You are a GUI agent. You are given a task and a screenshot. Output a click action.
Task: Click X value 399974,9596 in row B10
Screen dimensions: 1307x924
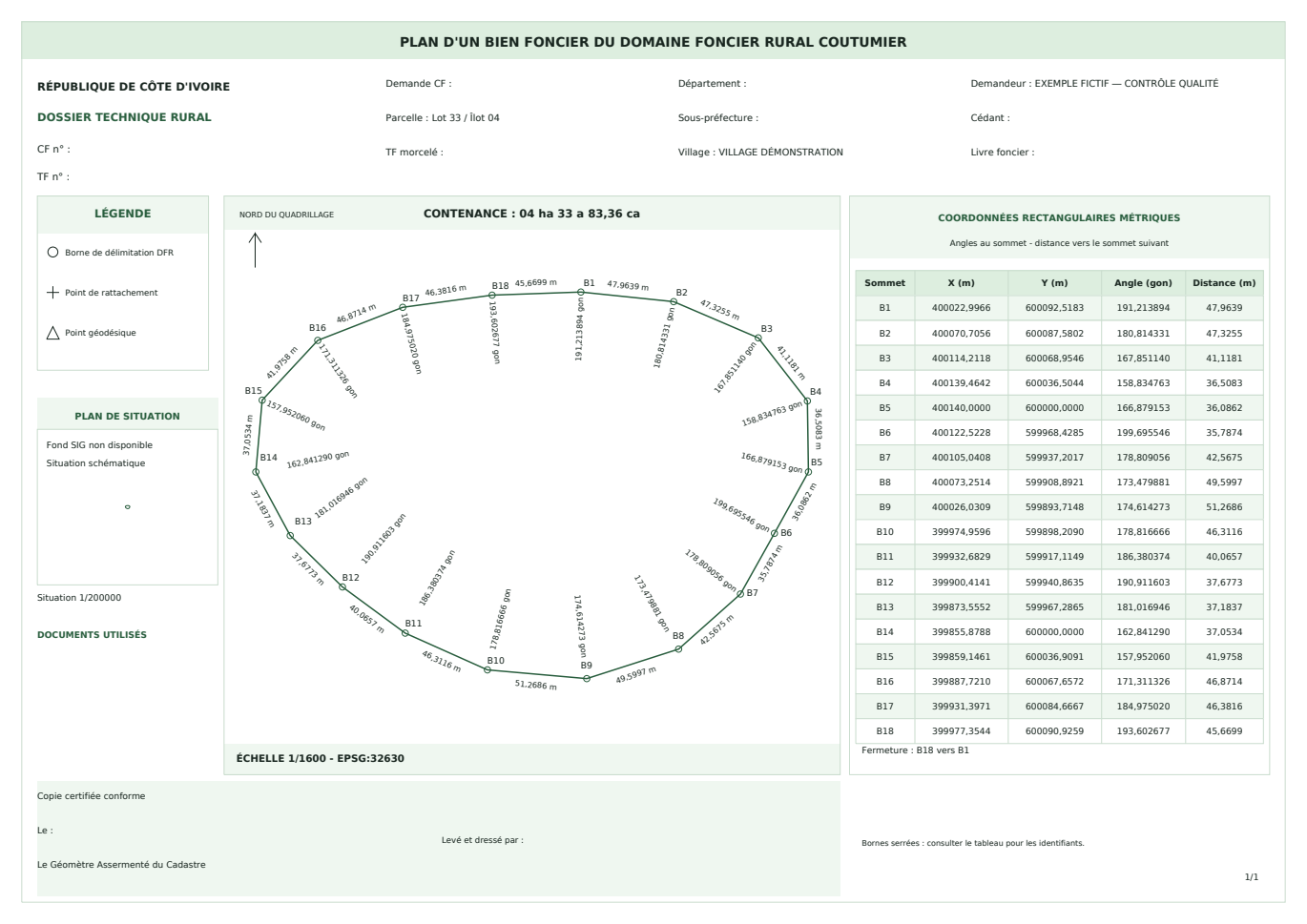(961, 532)
